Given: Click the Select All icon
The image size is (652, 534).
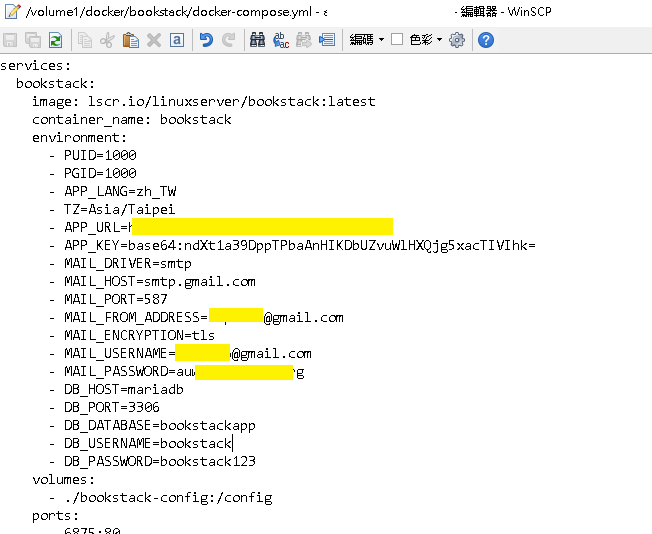Looking at the screenshot, I should [x=176, y=40].
